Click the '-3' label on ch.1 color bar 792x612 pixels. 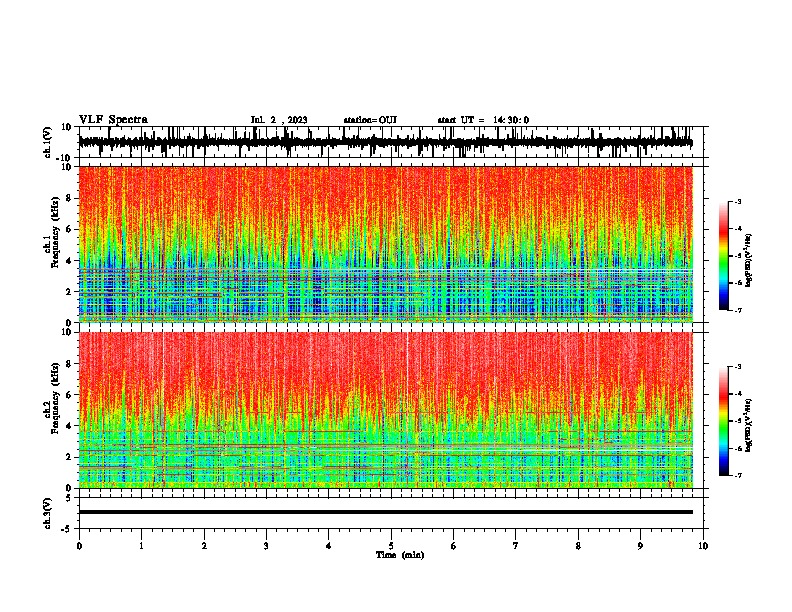738,201
